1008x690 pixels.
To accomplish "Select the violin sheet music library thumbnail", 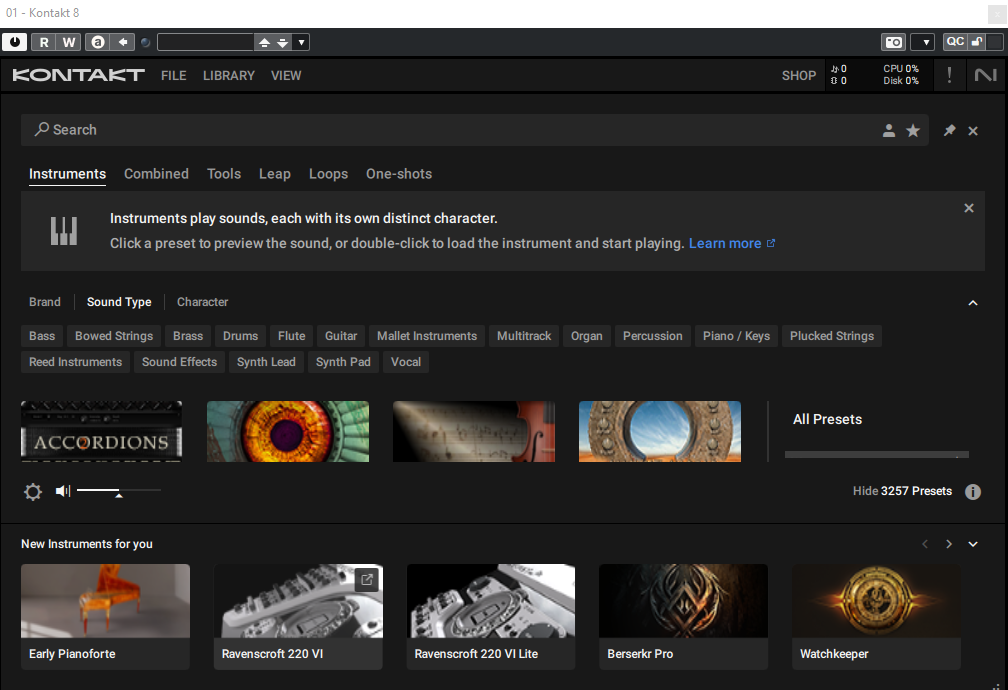I will (x=474, y=431).
